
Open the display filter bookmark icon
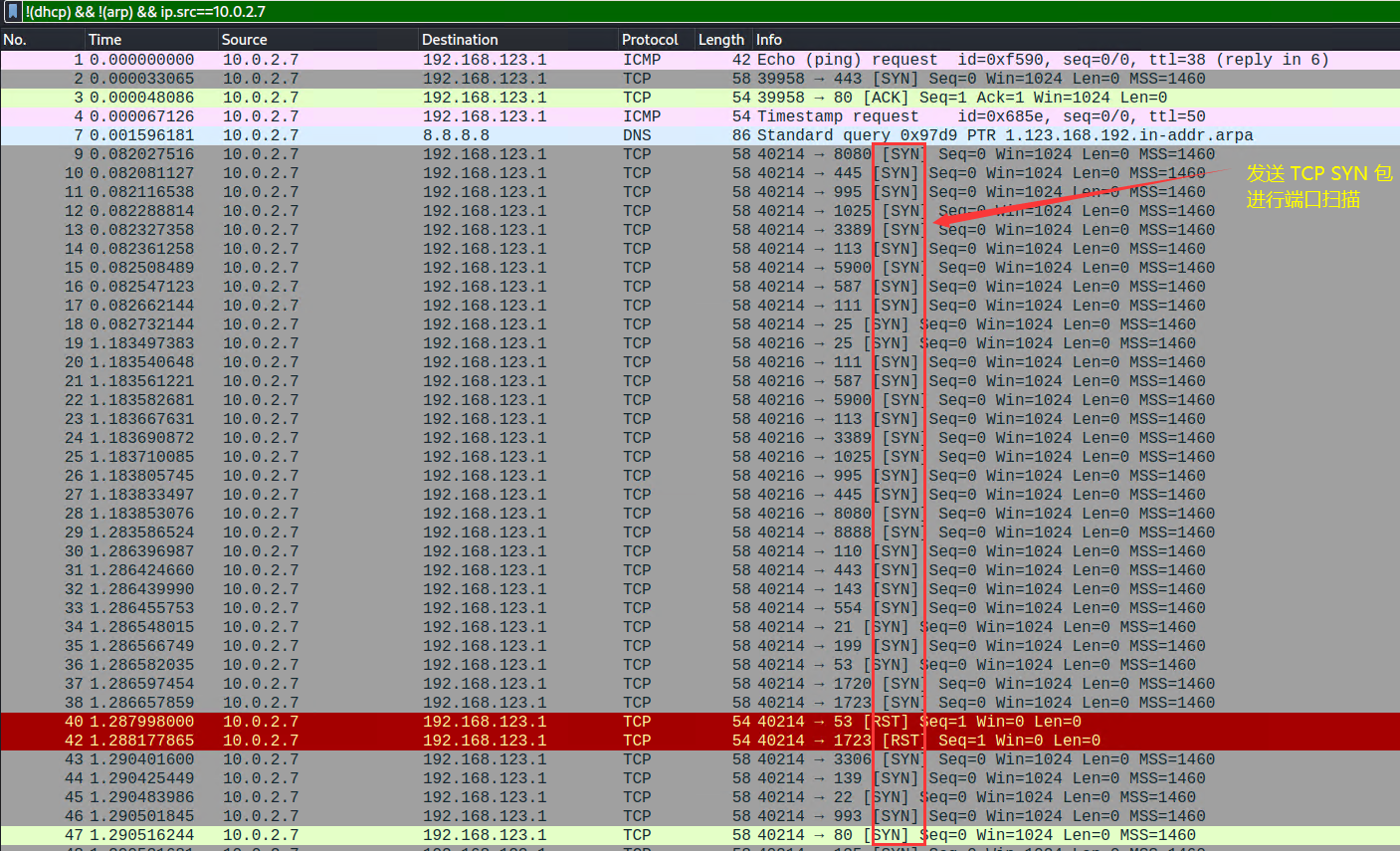pos(13,12)
